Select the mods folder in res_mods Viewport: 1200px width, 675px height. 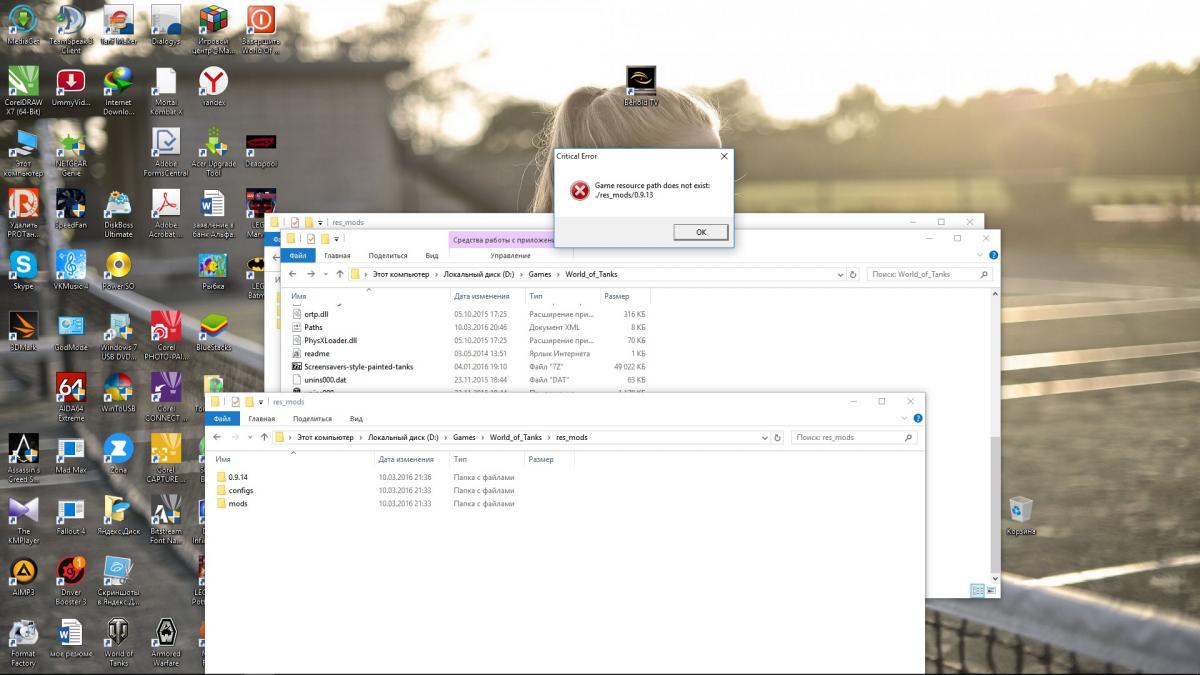(237, 503)
